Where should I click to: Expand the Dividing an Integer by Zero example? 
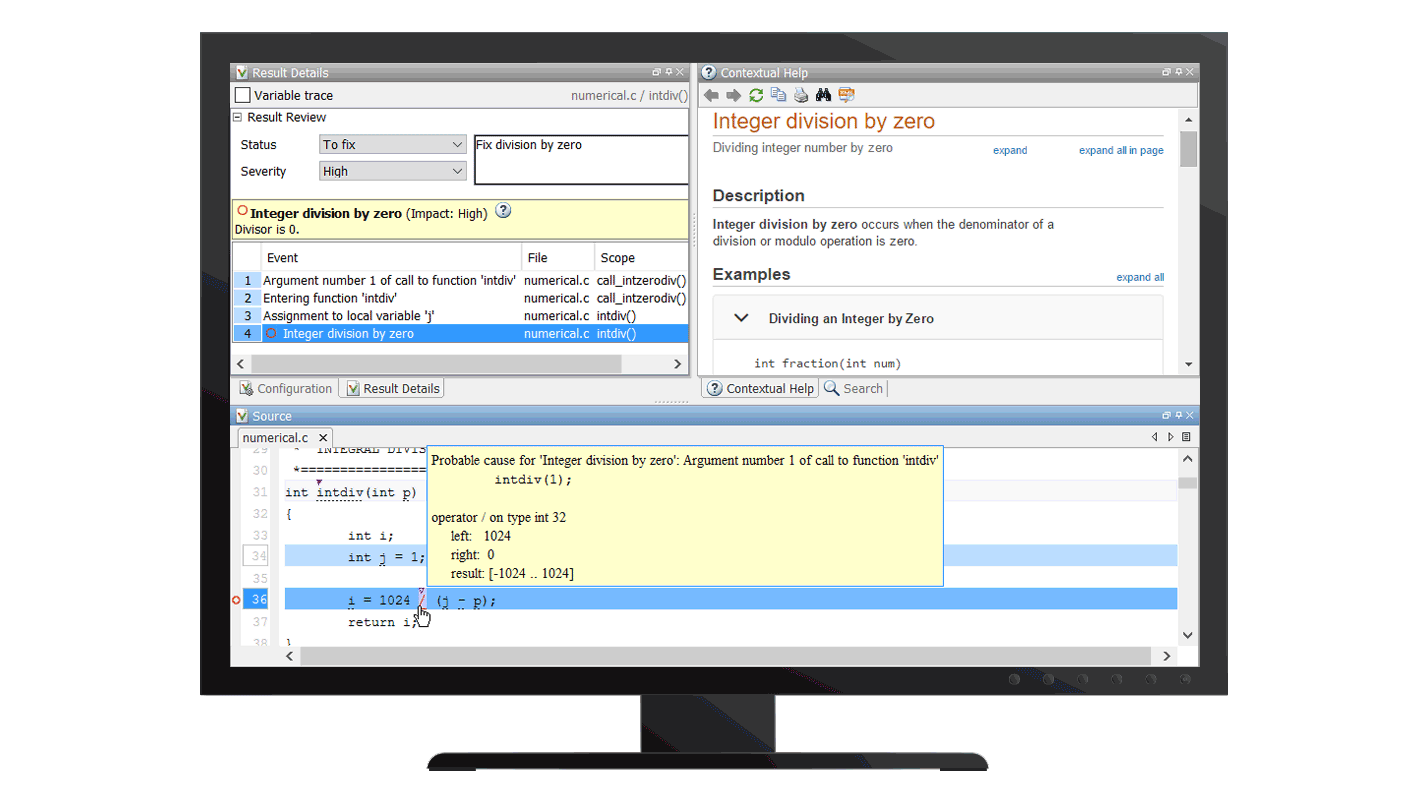[x=741, y=318]
